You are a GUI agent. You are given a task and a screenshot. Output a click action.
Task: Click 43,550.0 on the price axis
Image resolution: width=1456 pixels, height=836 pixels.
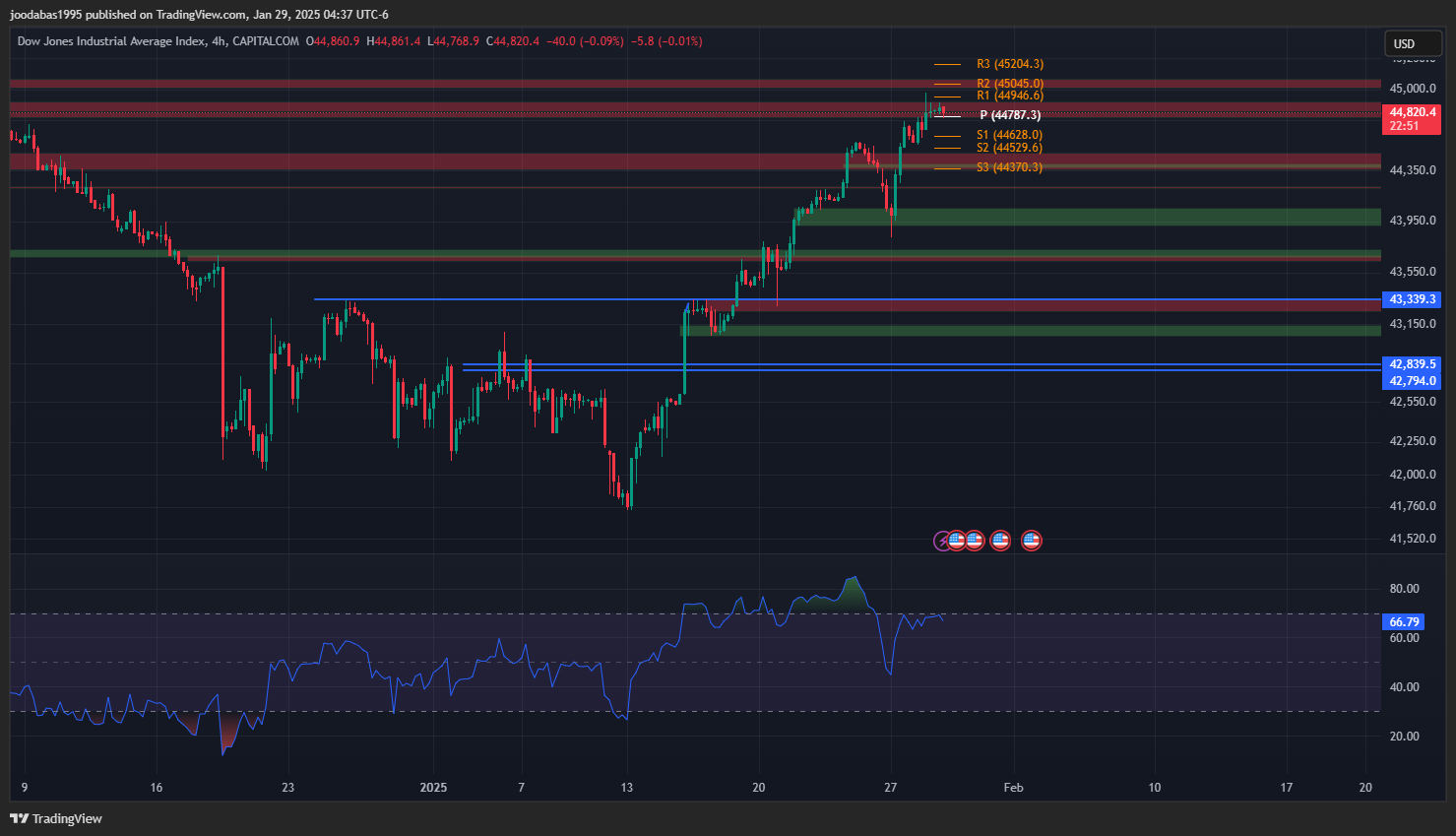tap(1412, 272)
